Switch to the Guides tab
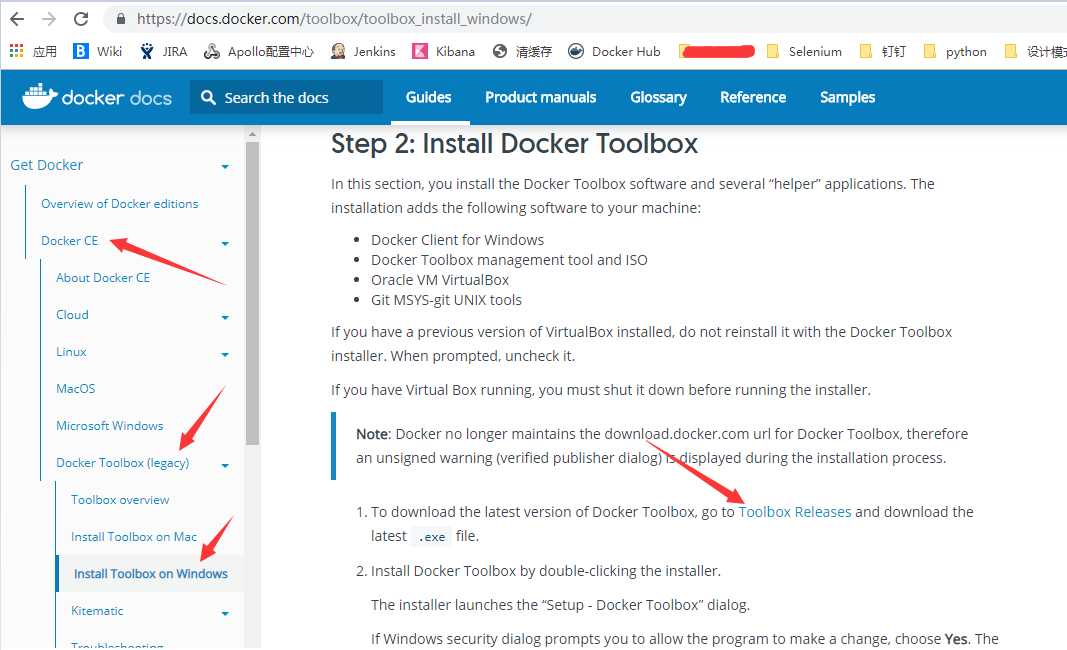The width and height of the screenshot is (1067, 650). click(x=429, y=97)
